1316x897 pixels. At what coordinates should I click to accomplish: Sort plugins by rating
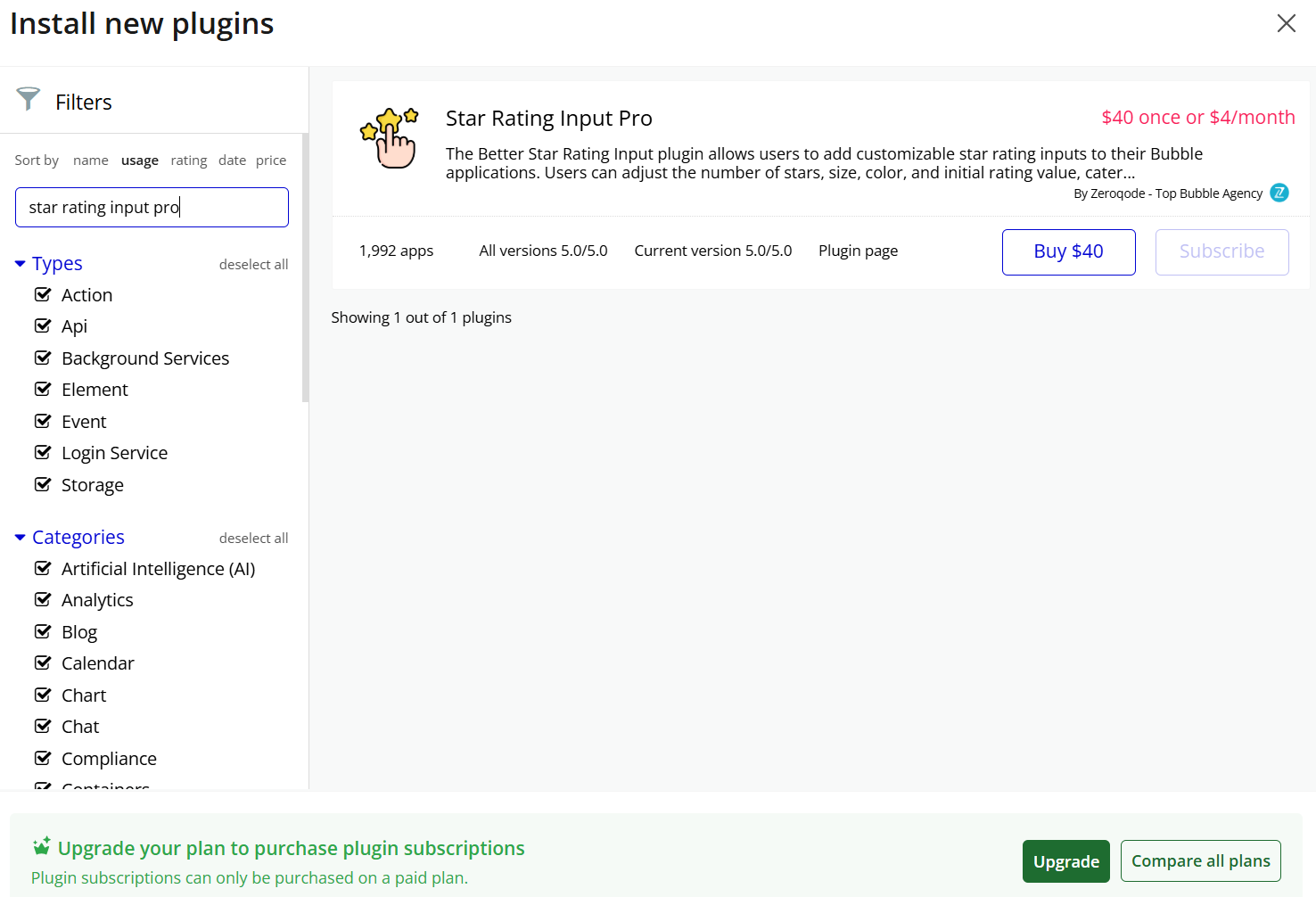point(188,160)
